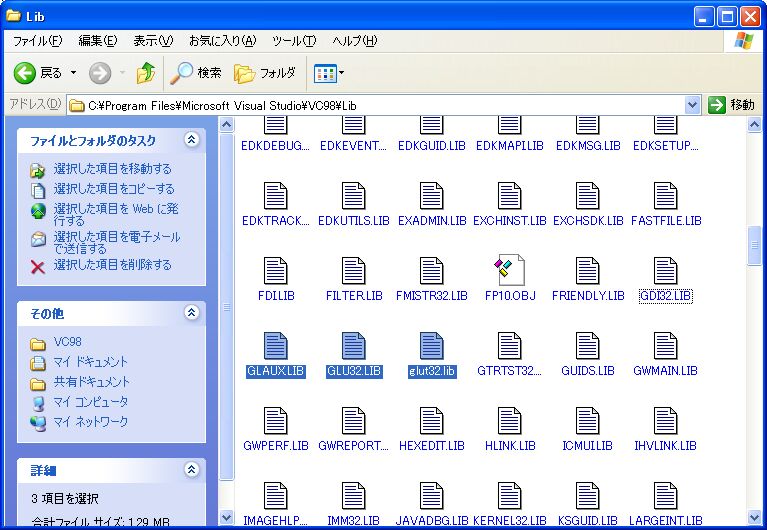
Task: Select the ICMUI.LIB file icon
Action: point(587,420)
